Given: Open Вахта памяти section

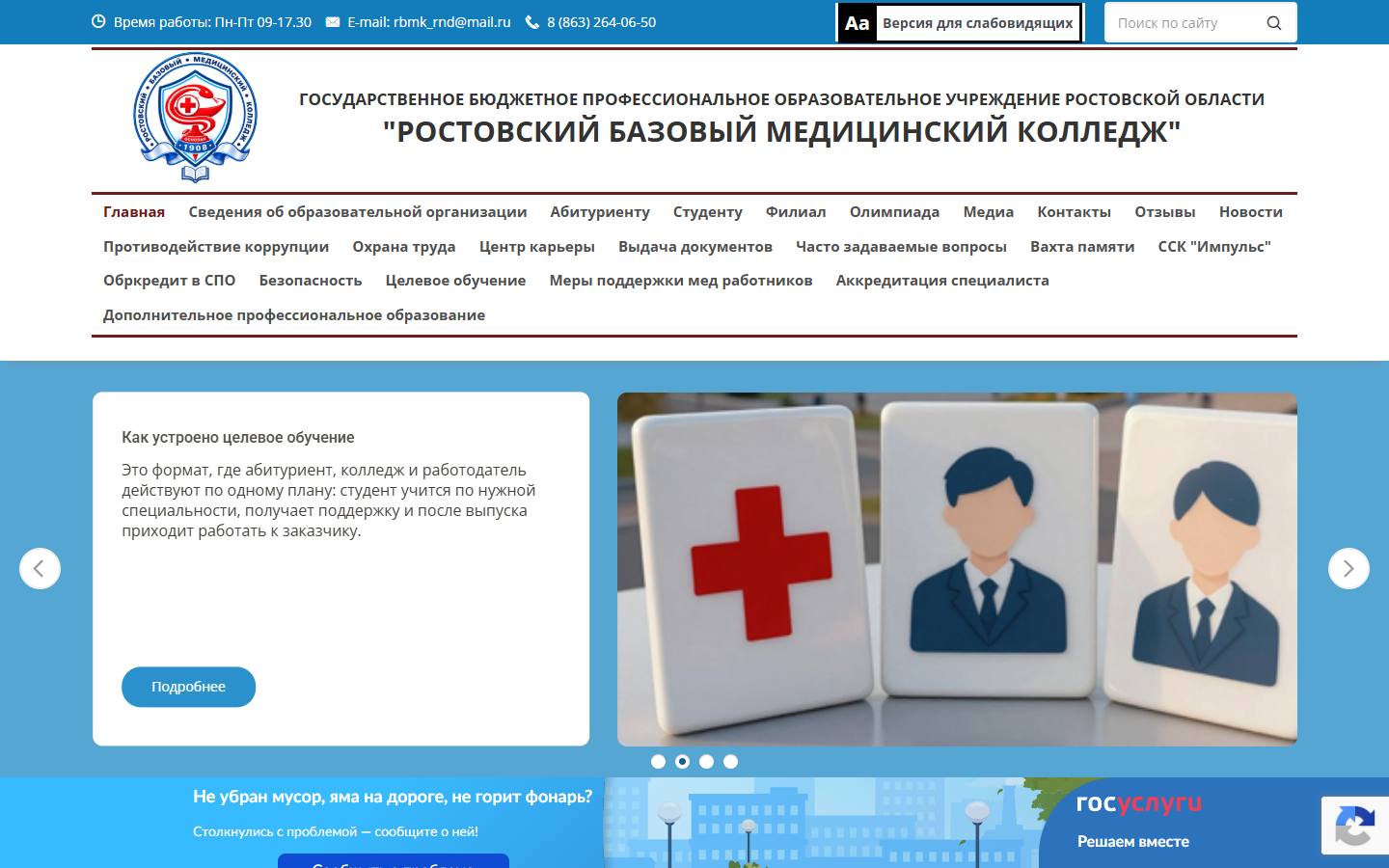Looking at the screenshot, I should tap(1082, 247).
